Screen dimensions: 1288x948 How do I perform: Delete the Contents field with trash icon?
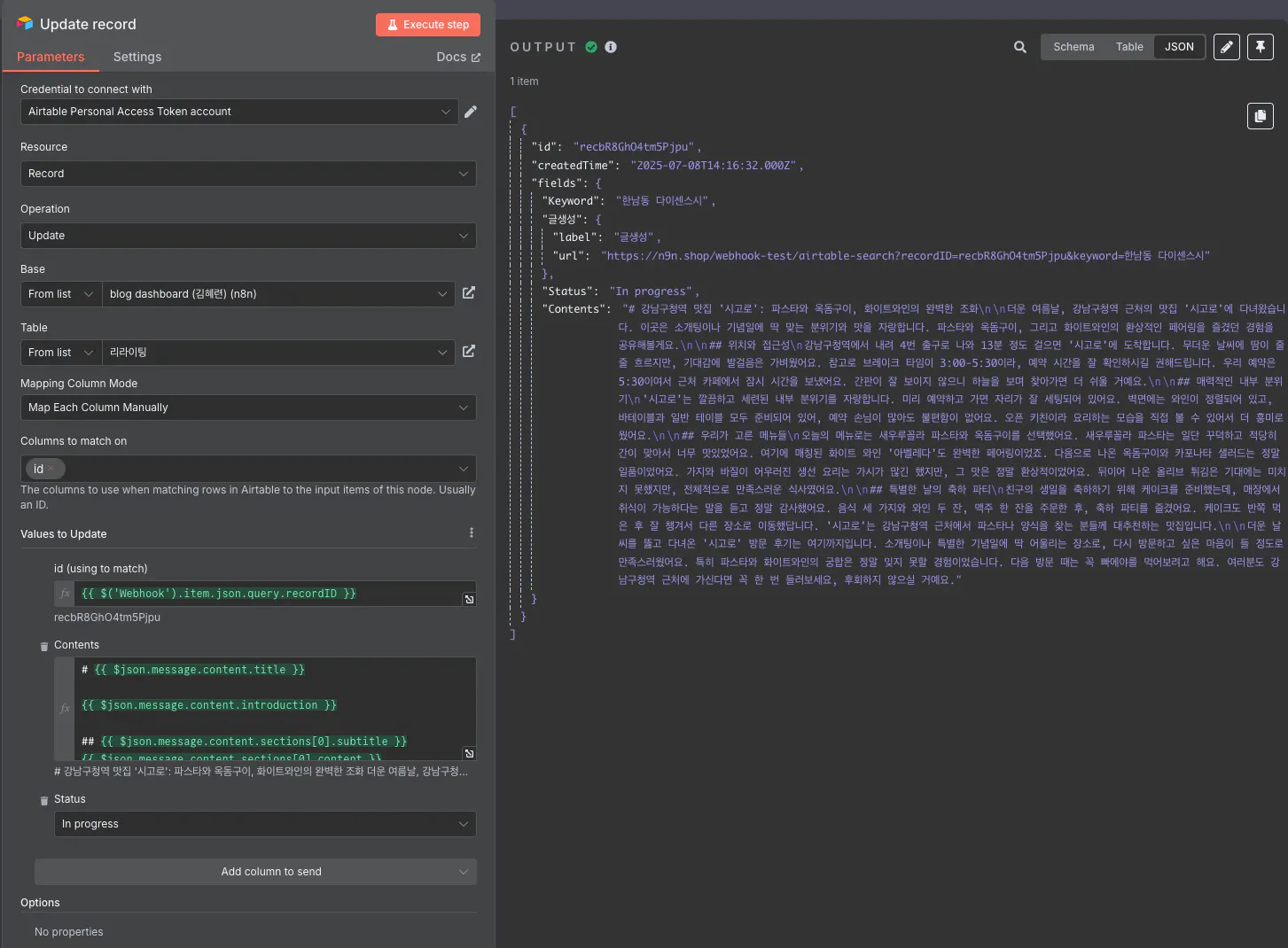(44, 646)
